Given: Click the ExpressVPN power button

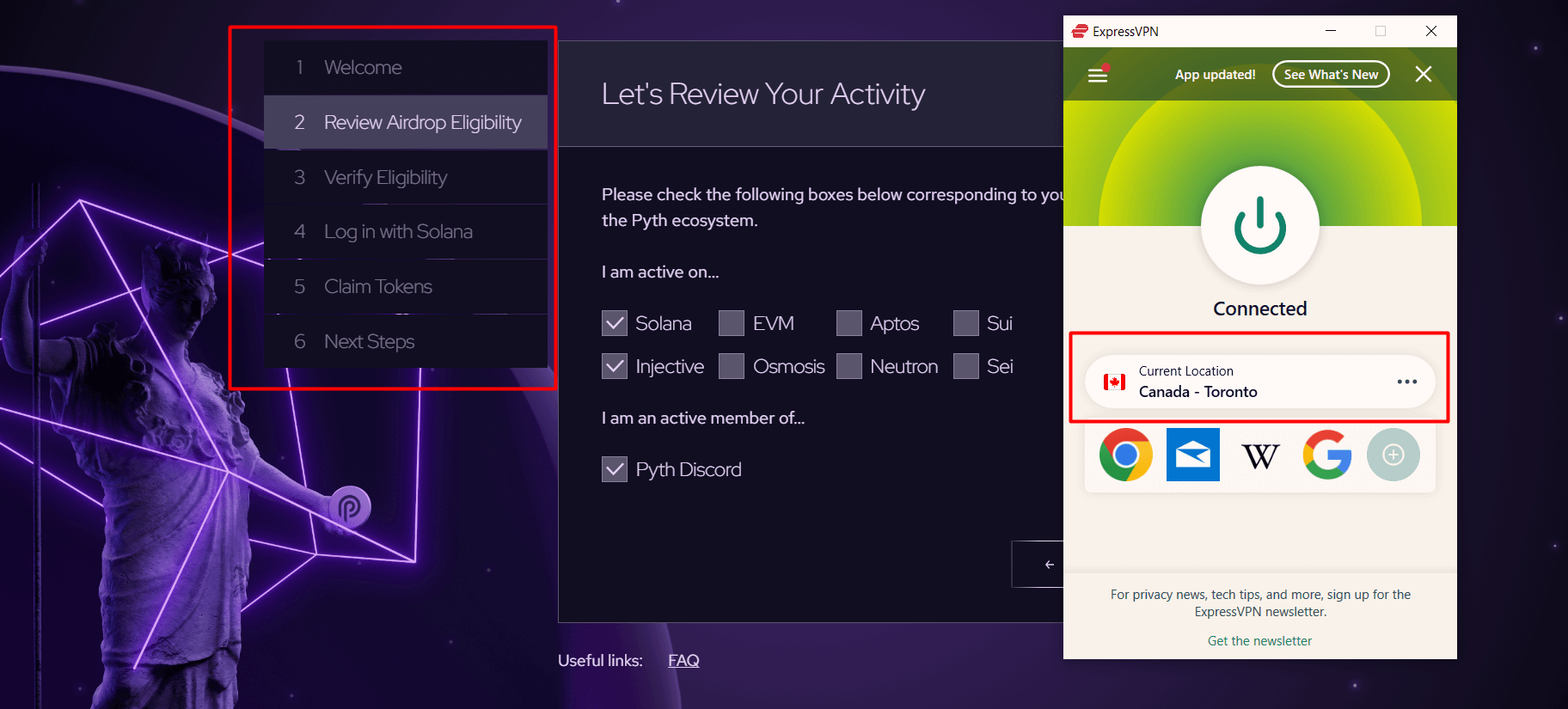Looking at the screenshot, I should pyautogui.click(x=1259, y=225).
